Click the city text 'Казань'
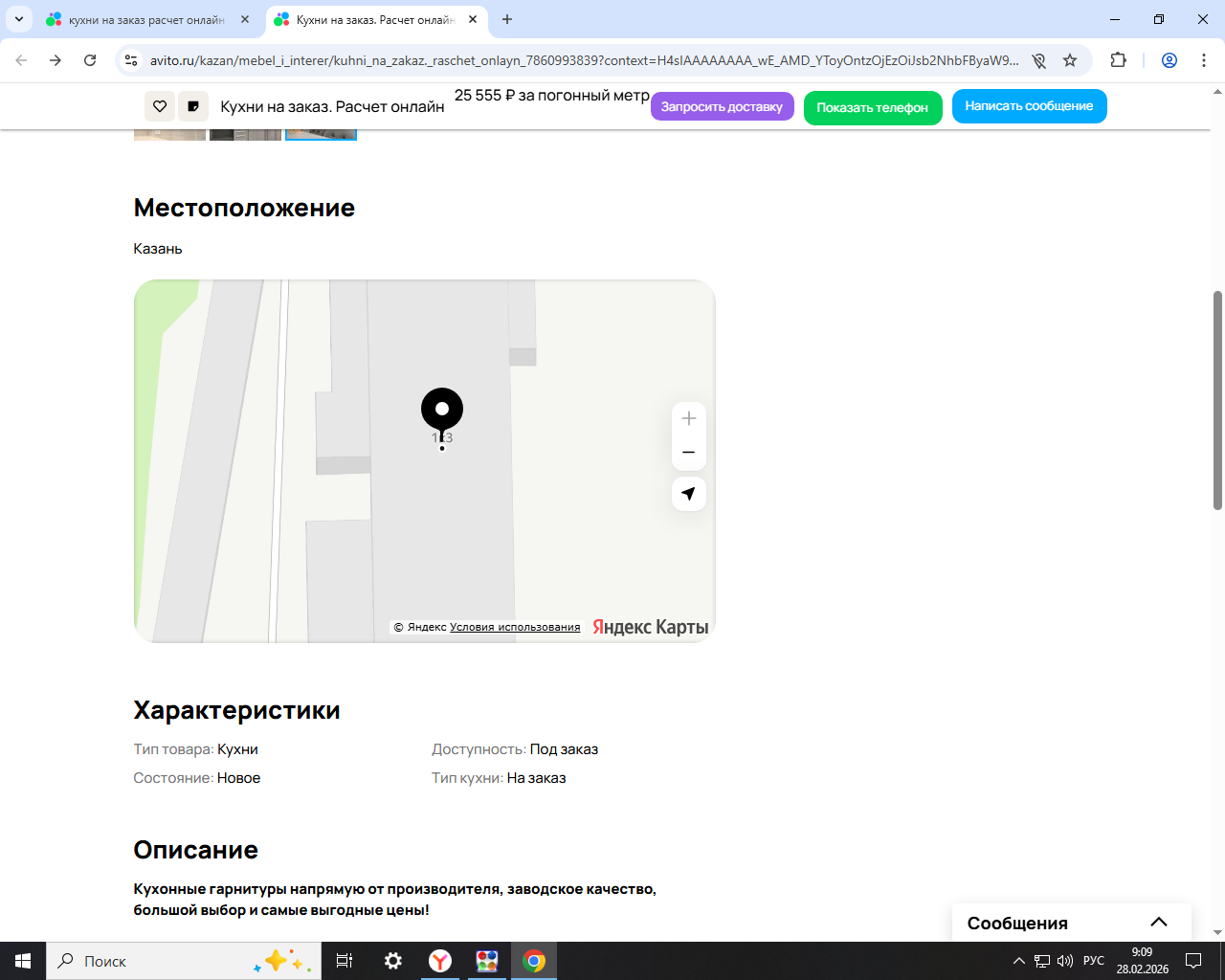Screen dimensions: 1225x980 tap(158, 249)
